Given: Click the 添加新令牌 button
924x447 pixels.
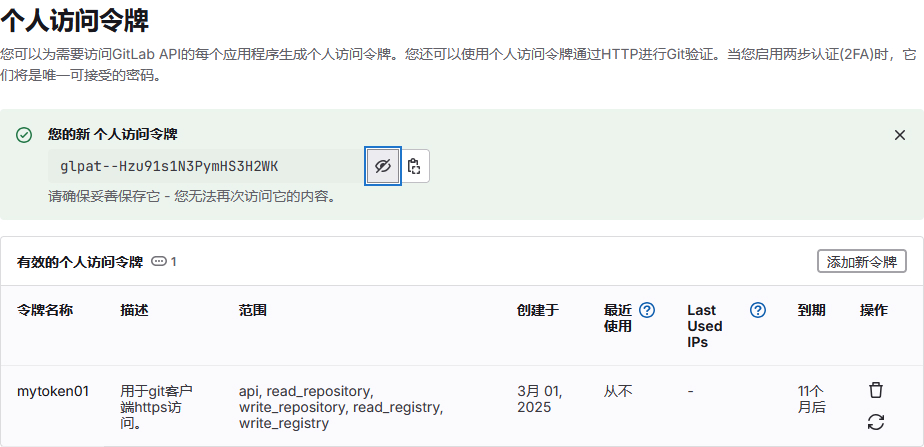Looking at the screenshot, I should (862, 262).
